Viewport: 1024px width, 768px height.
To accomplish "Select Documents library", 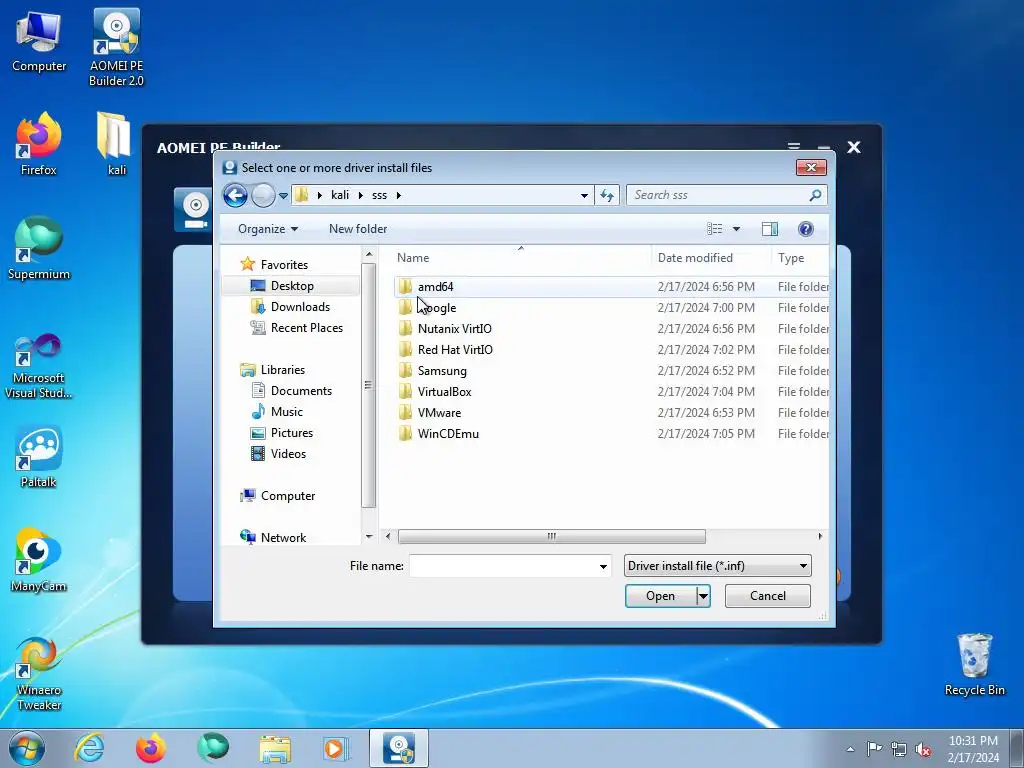I will [301, 391].
